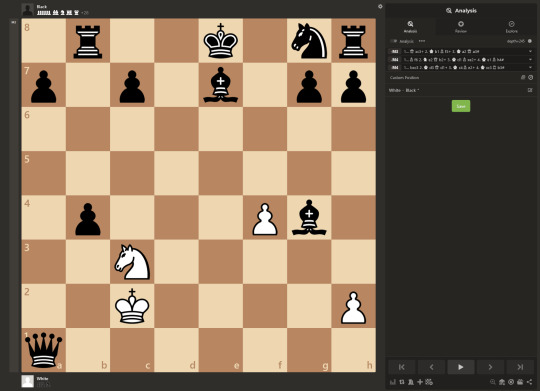Open the board setup editor icon
The height and width of the screenshot is (391, 540).
tap(429, 382)
